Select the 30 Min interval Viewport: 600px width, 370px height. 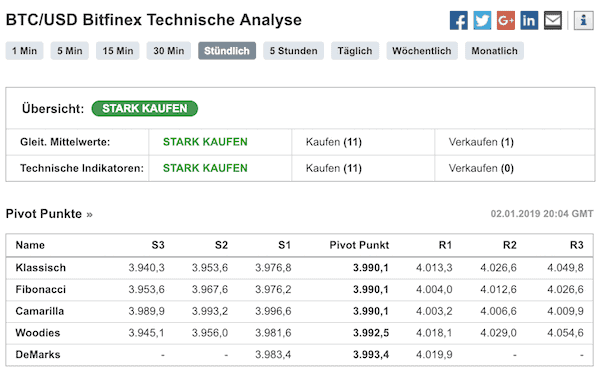click(169, 51)
